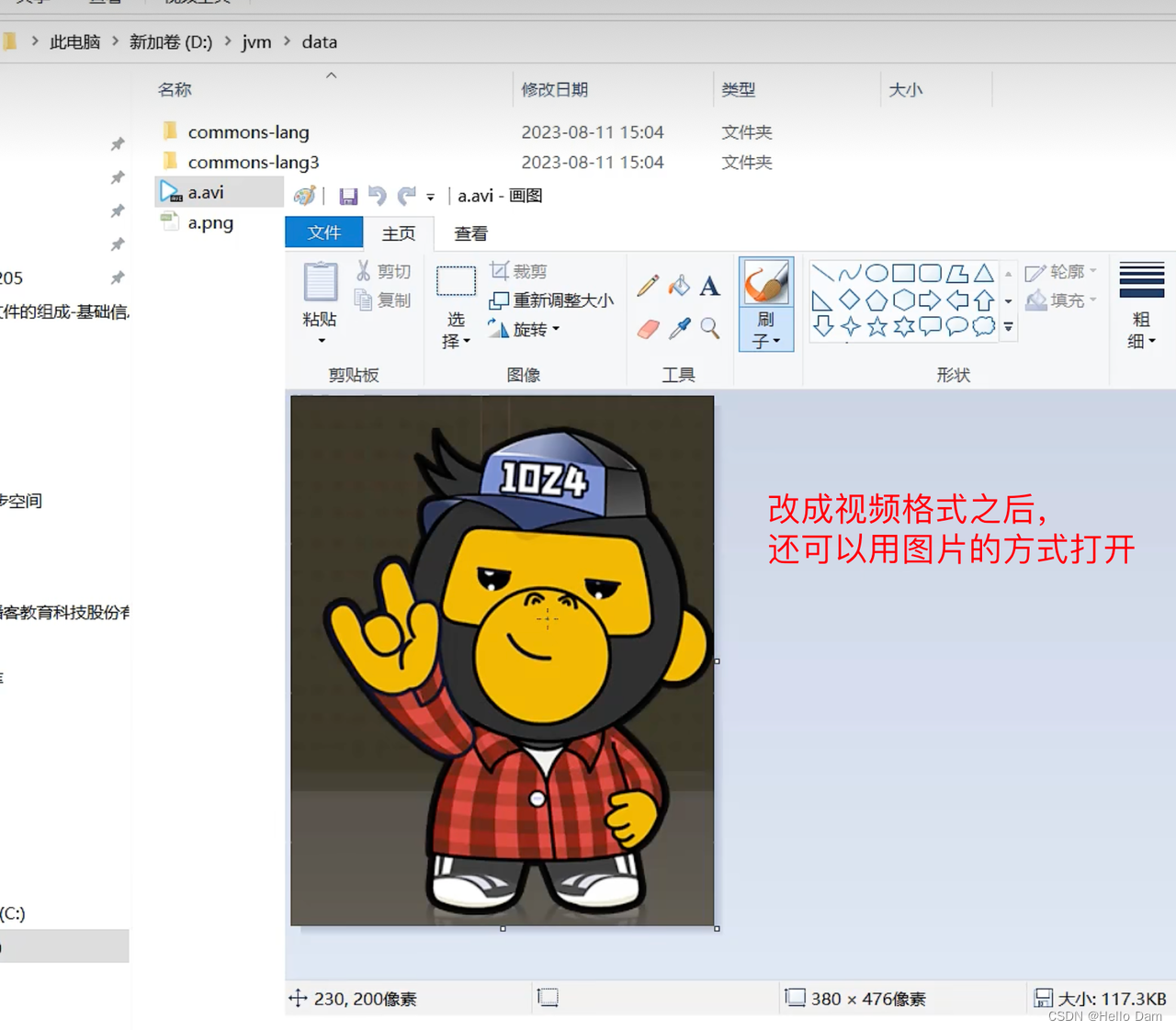This screenshot has width=1176, height=1030.
Task: Open the 轮廓 (Outline) dropdown
Action: 1061,272
